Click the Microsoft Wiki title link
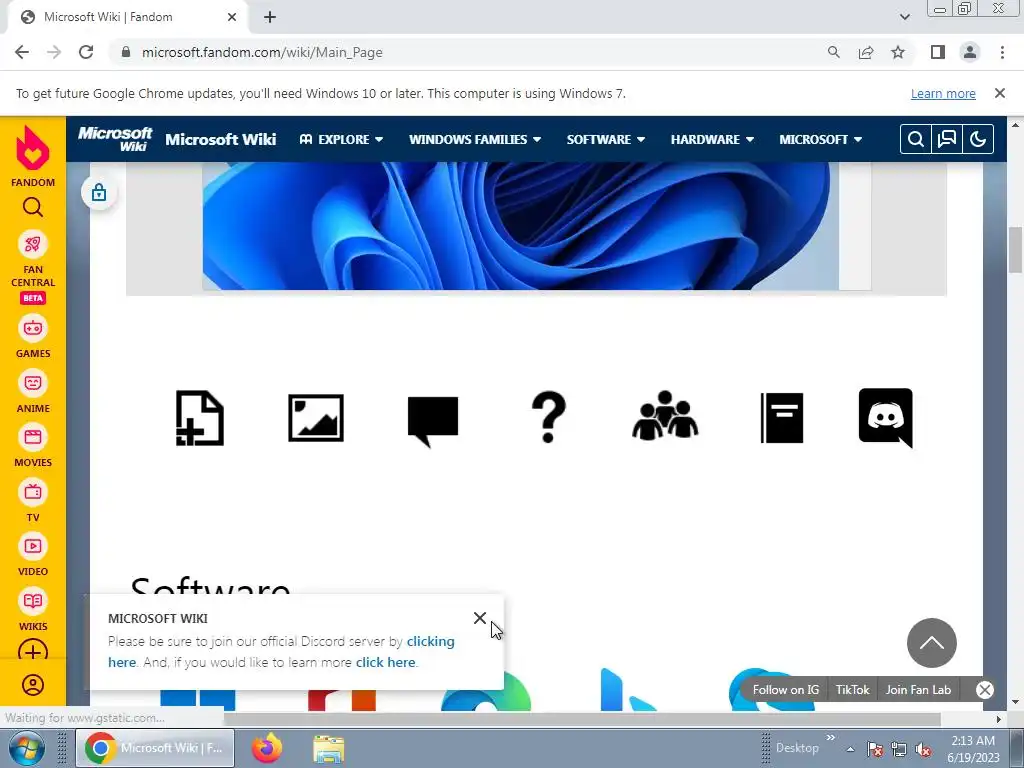The image size is (1024, 768). point(221,139)
